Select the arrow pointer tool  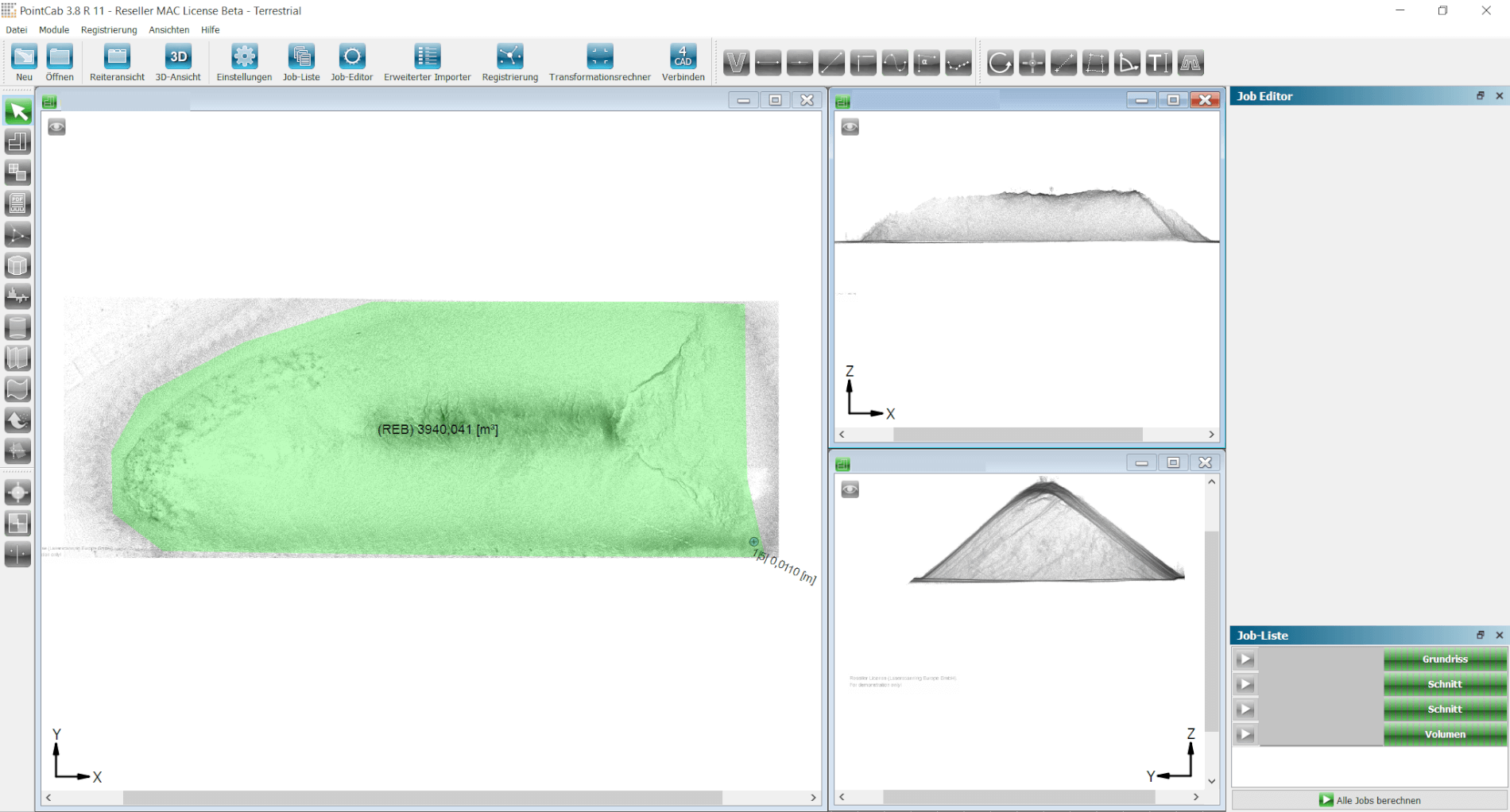coord(17,111)
